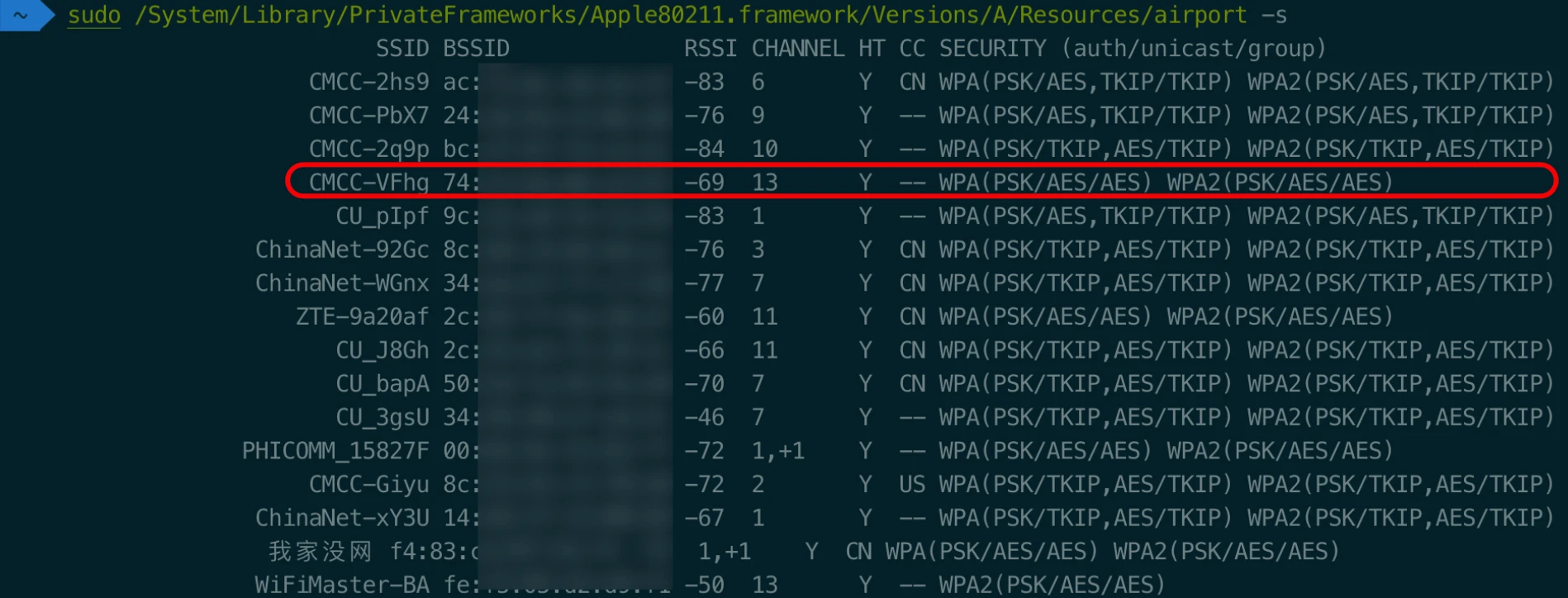Click the US country code for CMCC-Giyu

pyautogui.click(x=912, y=484)
